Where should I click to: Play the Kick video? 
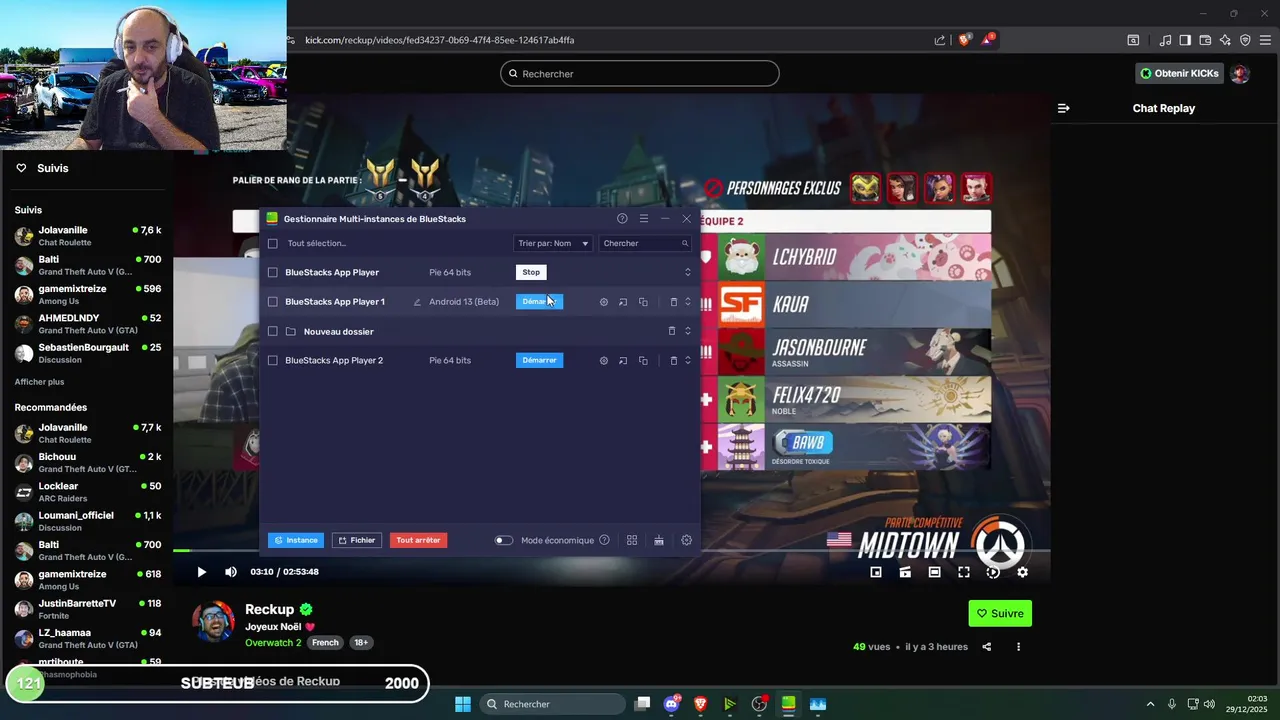point(201,572)
